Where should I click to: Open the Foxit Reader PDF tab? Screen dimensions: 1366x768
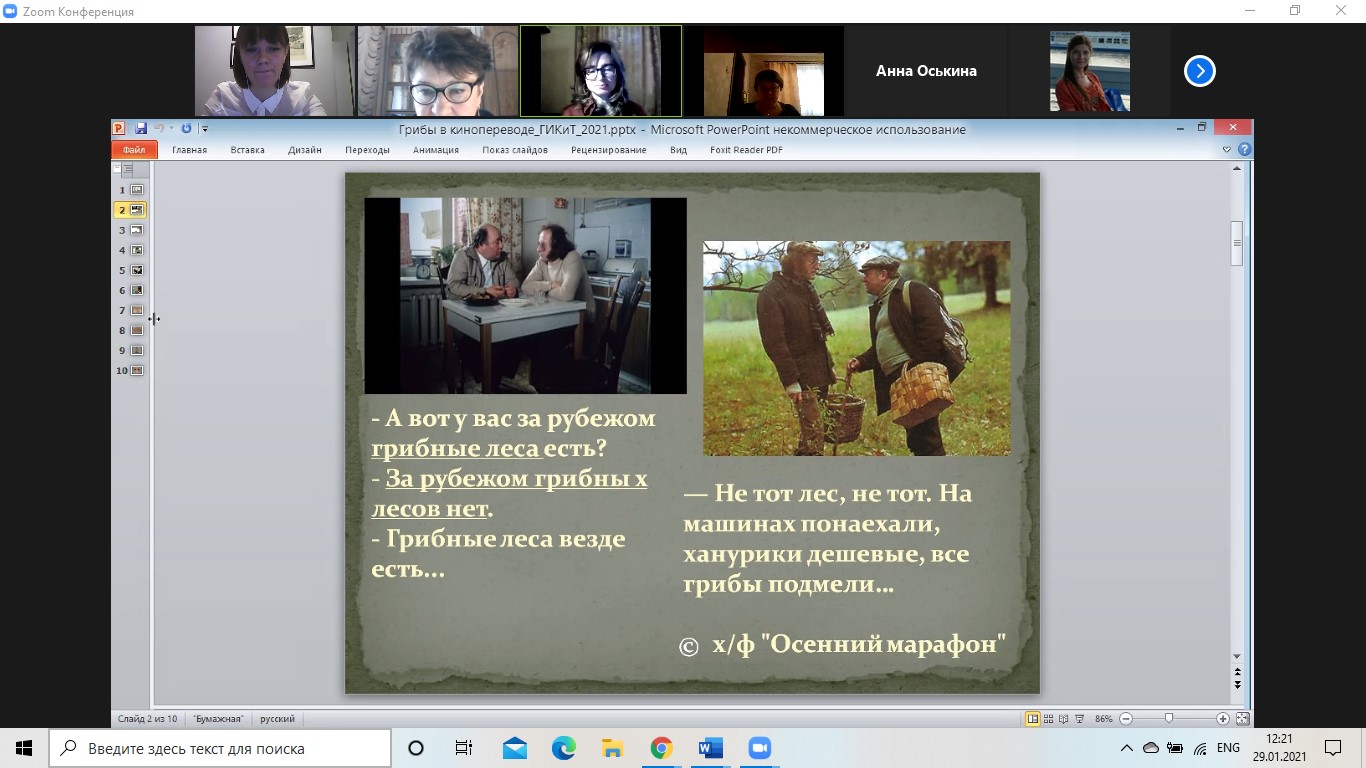coord(746,150)
